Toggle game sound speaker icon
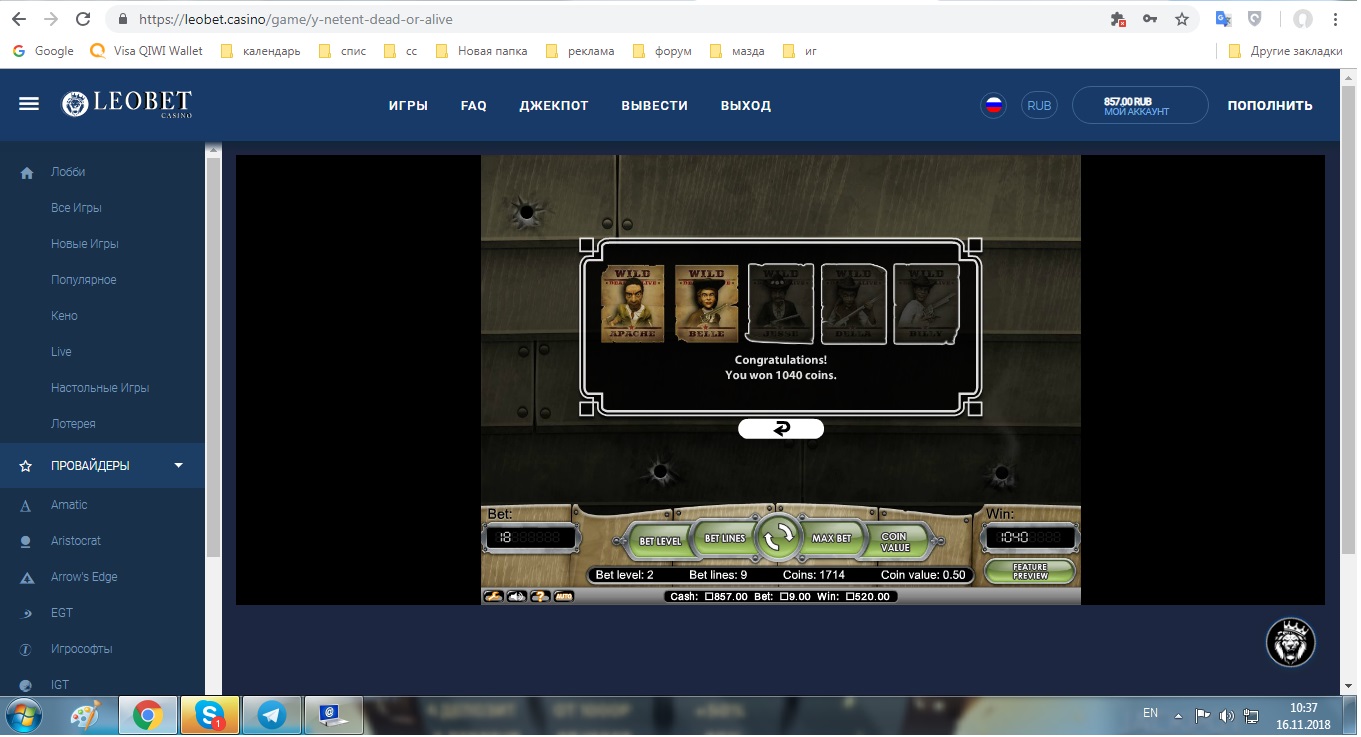Image resolution: width=1361 pixels, height=737 pixels. [517, 596]
